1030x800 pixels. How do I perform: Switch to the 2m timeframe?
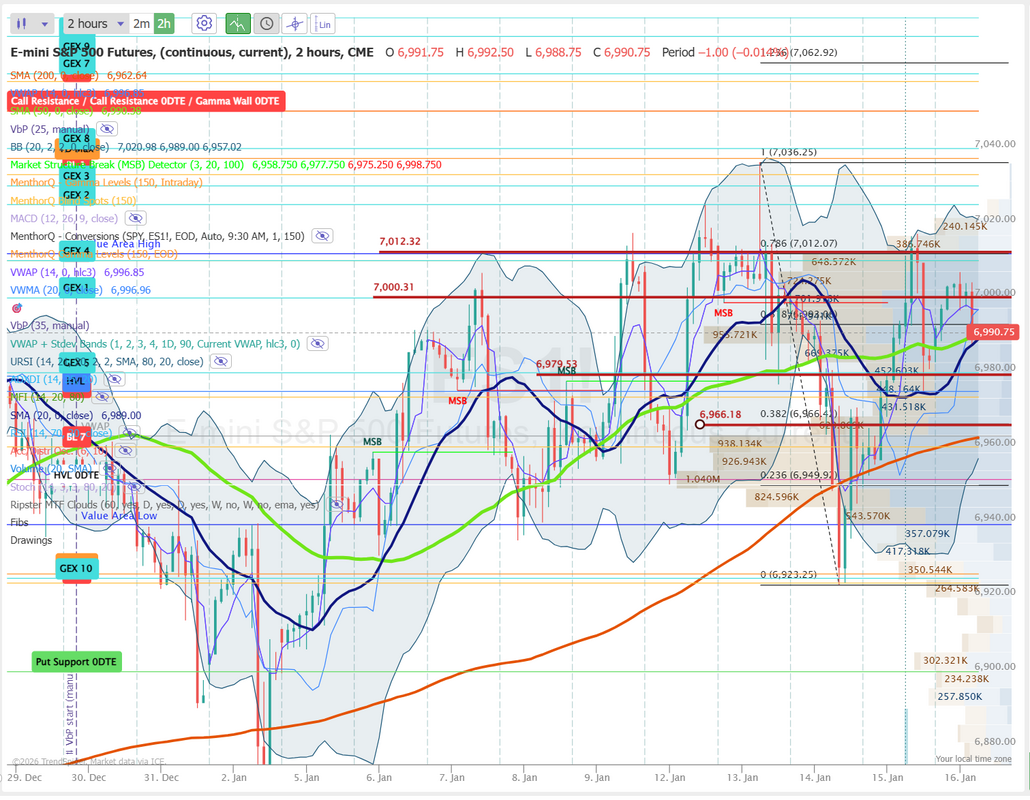click(x=141, y=23)
